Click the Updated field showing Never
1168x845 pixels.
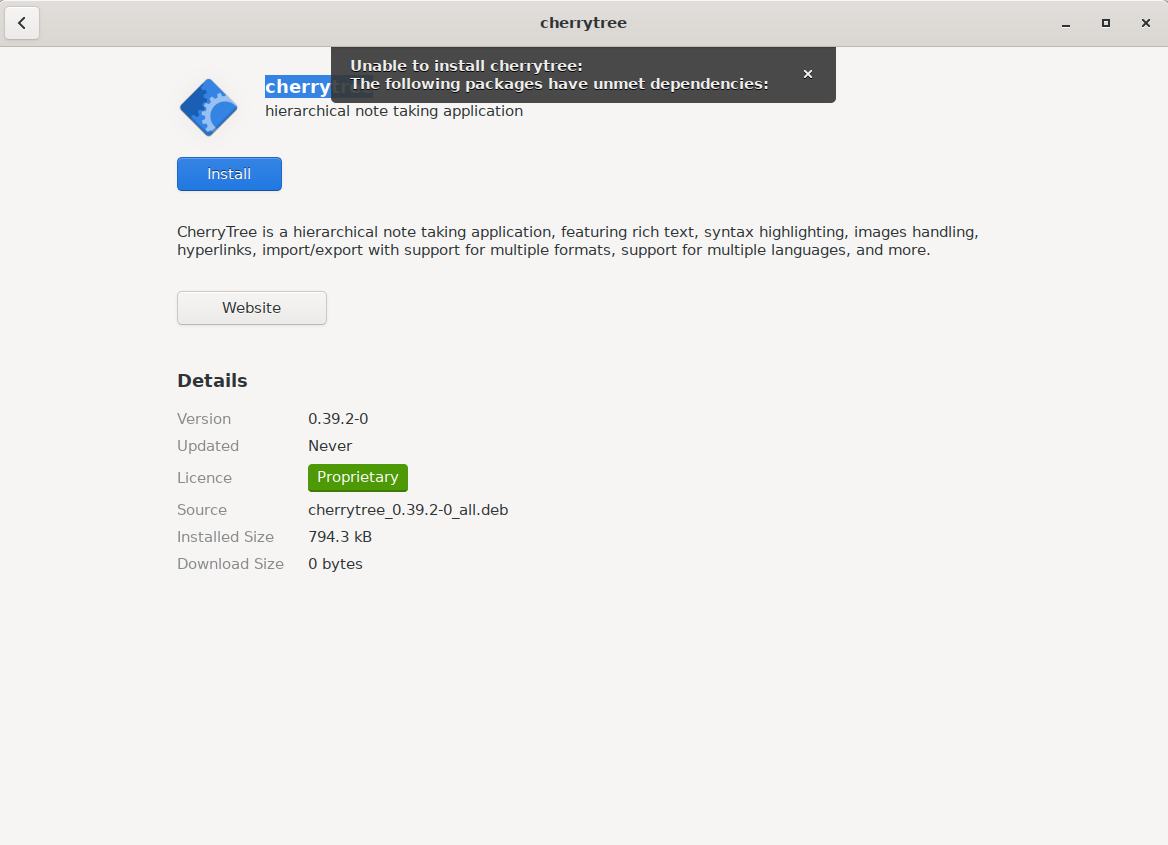(x=330, y=445)
